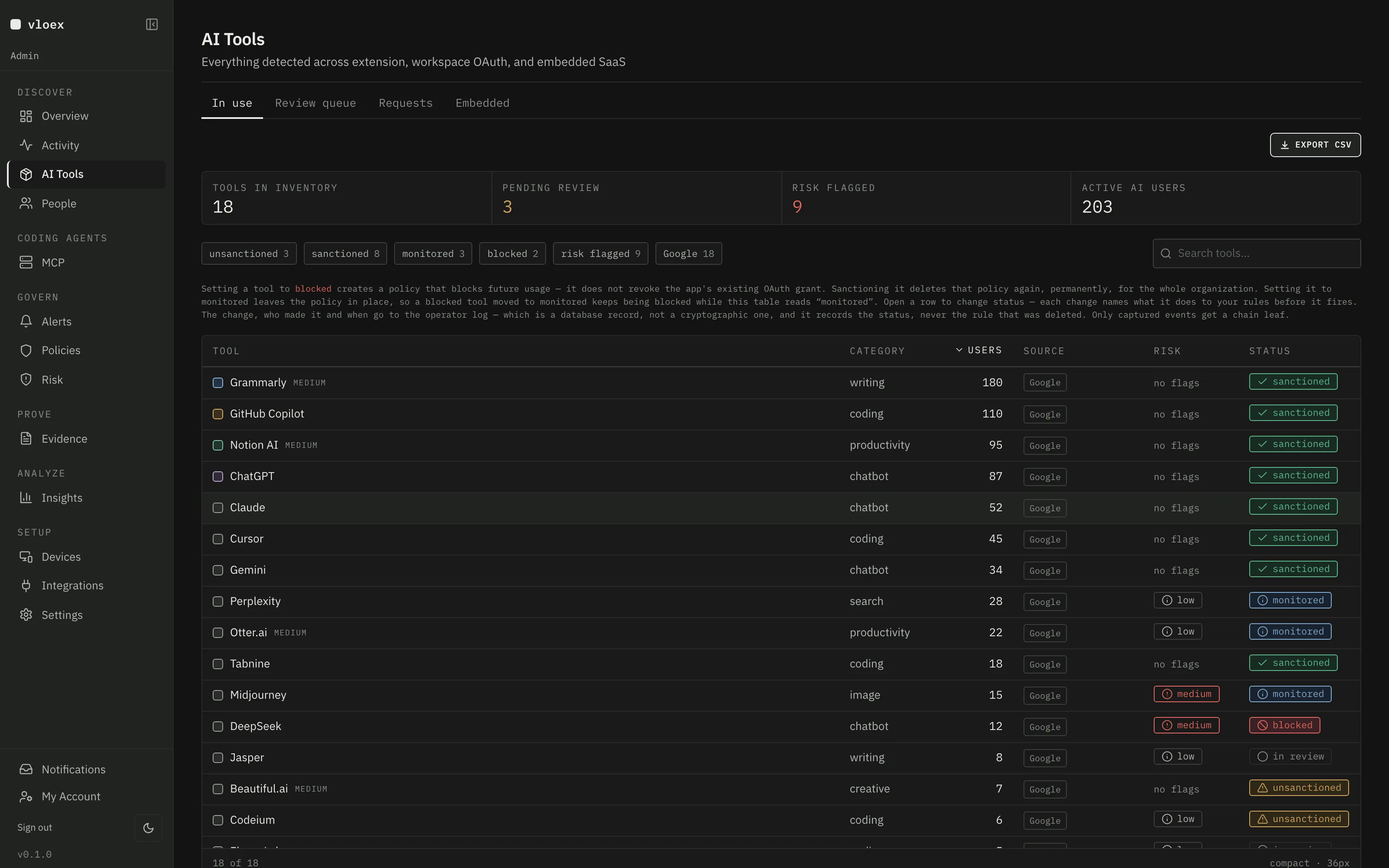Screen dimensions: 1389x868
Task: Click the Category column header
Action: point(877,352)
